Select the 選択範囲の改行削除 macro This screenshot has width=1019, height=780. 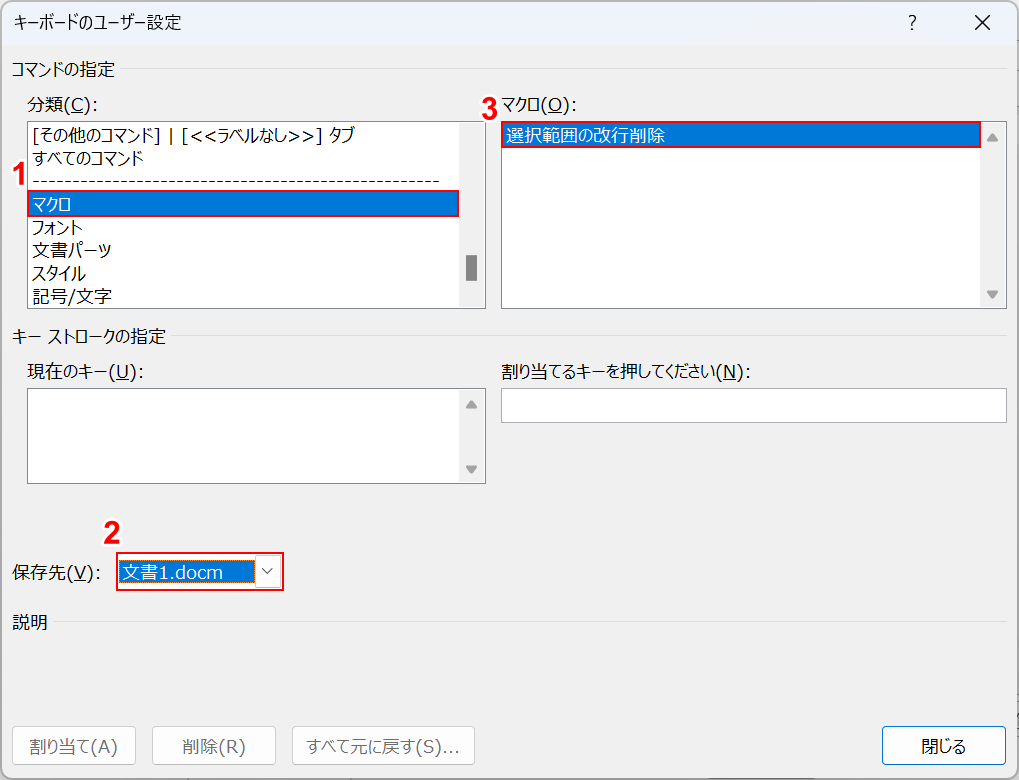[x=740, y=136]
